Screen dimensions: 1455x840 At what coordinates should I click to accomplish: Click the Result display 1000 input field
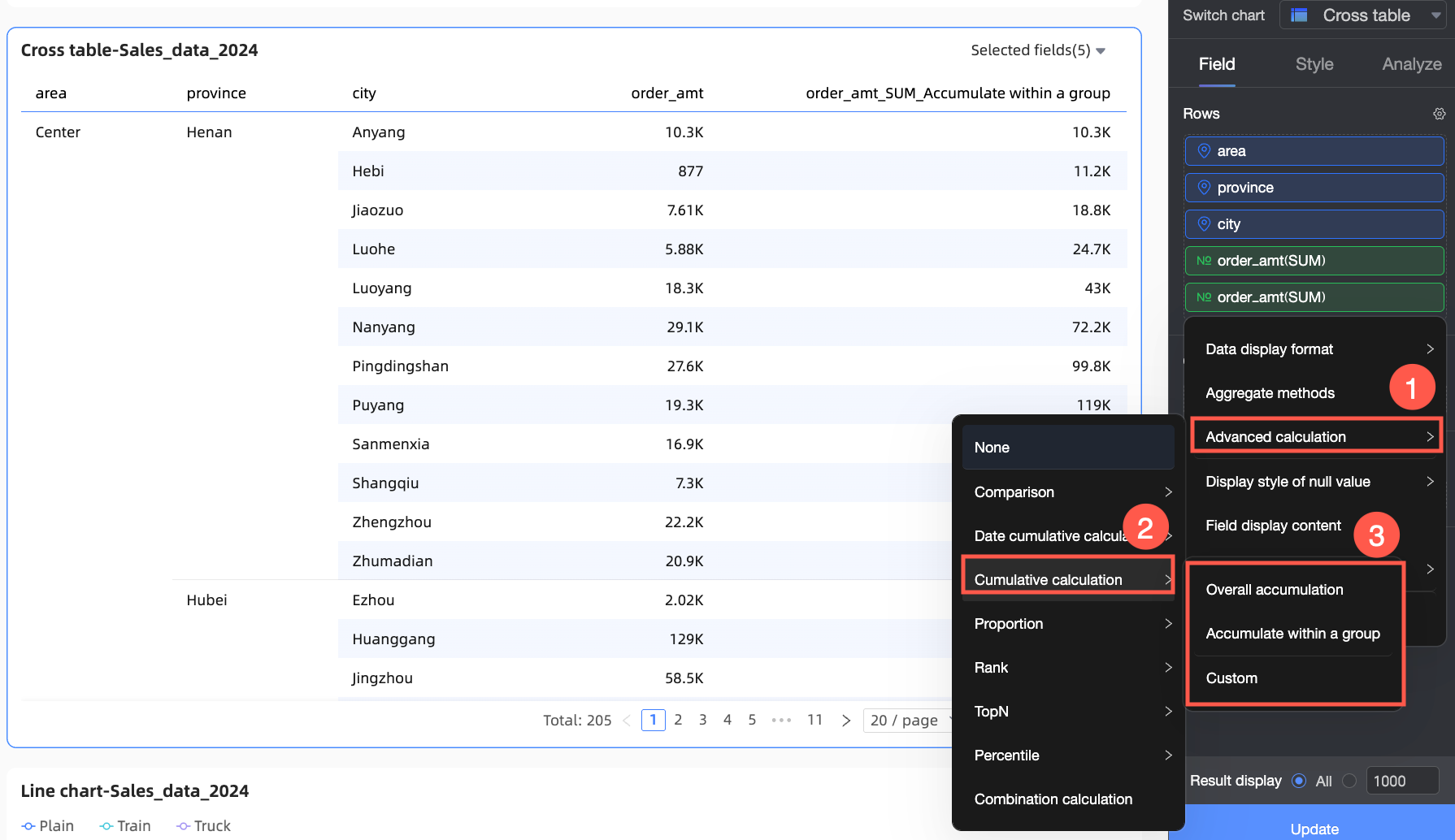1402,781
